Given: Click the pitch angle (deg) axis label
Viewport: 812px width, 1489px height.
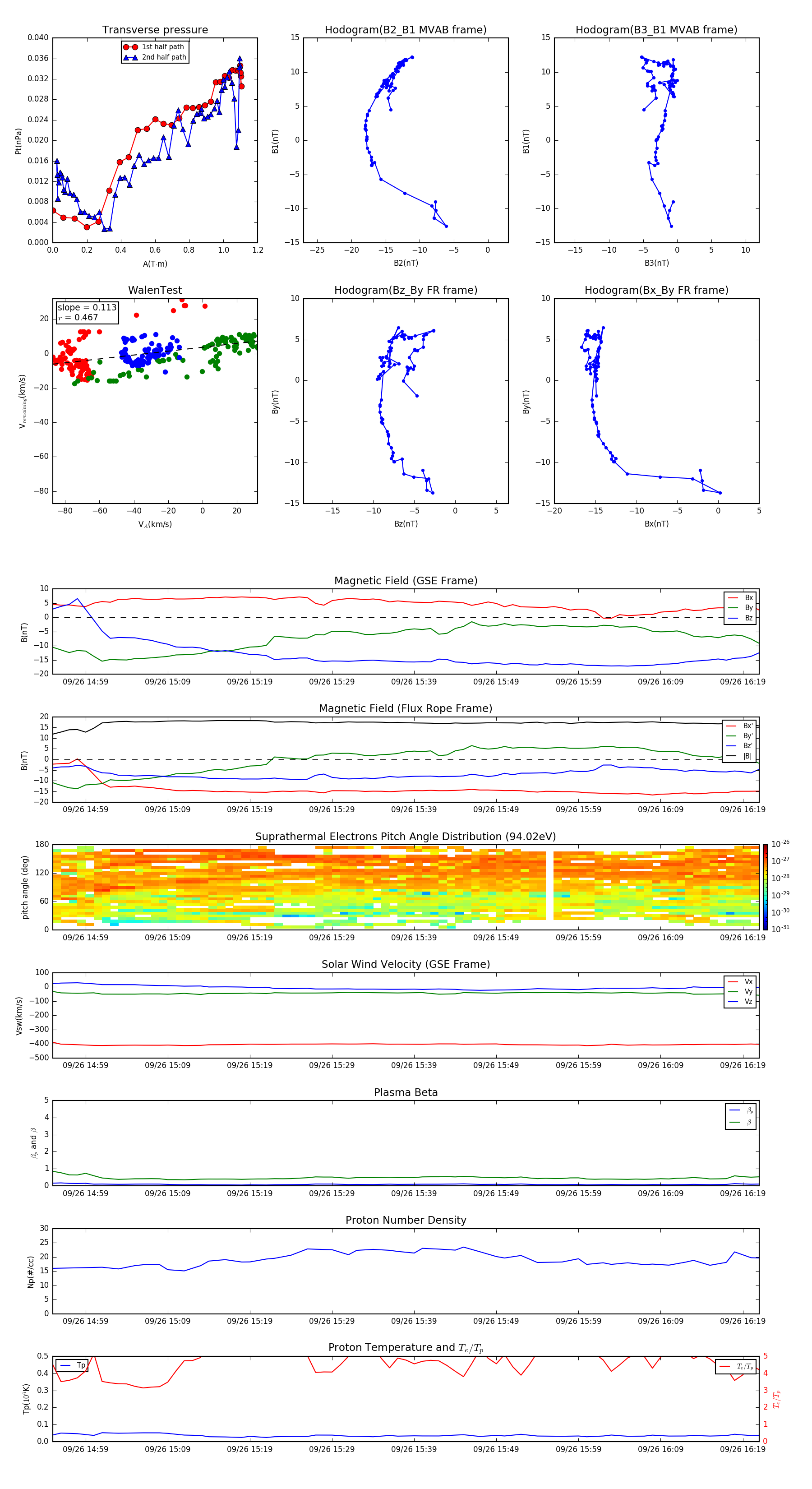Looking at the screenshot, I should pyautogui.click(x=25, y=887).
